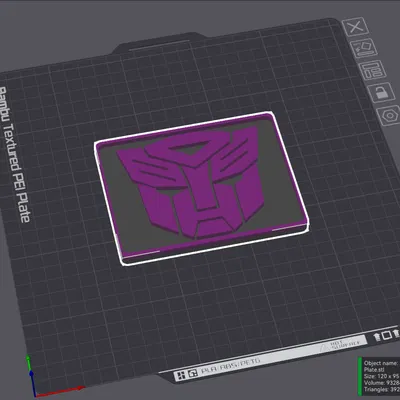The height and width of the screenshot is (400, 400).
Task: Click the Plate.stl object name text
Action: 374,369
